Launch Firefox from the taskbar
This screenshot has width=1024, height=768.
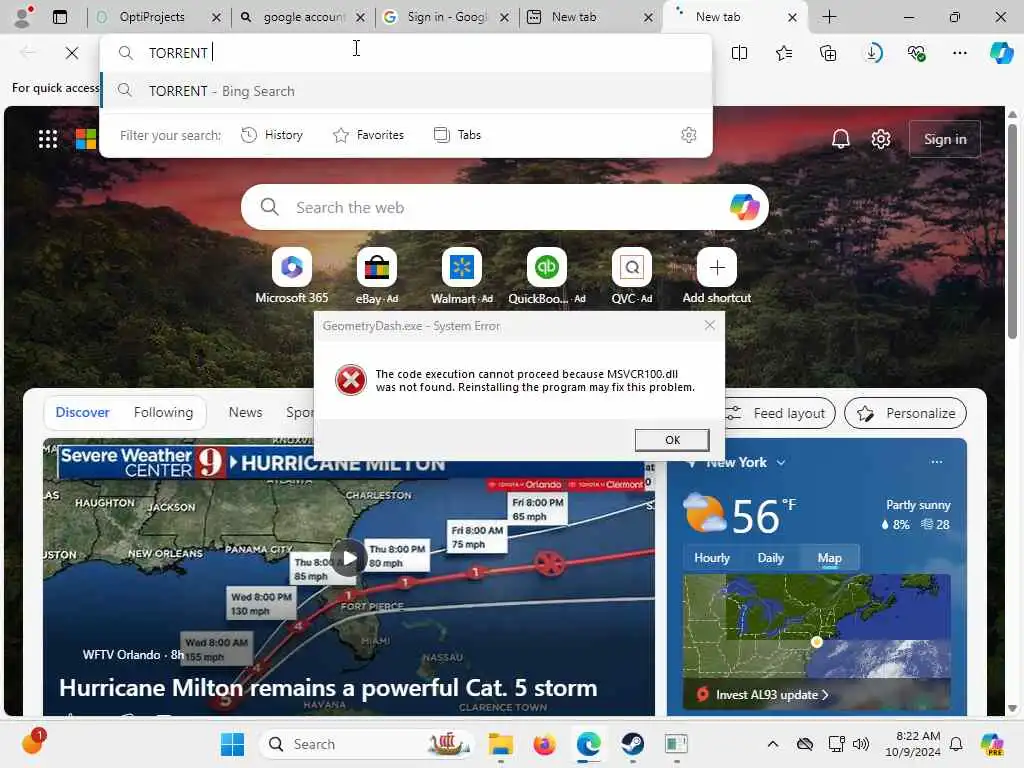(x=544, y=744)
